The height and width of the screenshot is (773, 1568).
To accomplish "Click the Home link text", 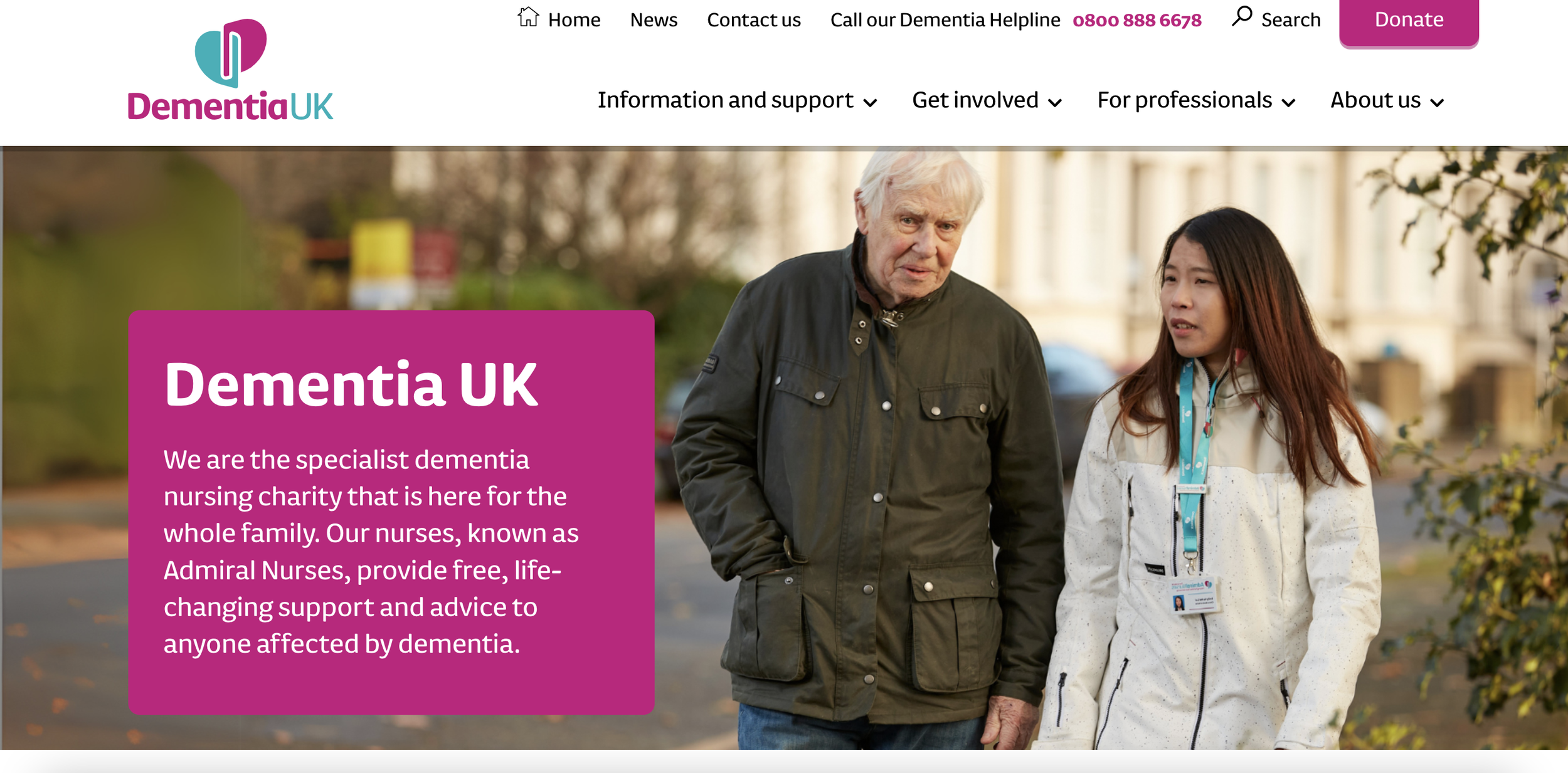I will click(574, 20).
